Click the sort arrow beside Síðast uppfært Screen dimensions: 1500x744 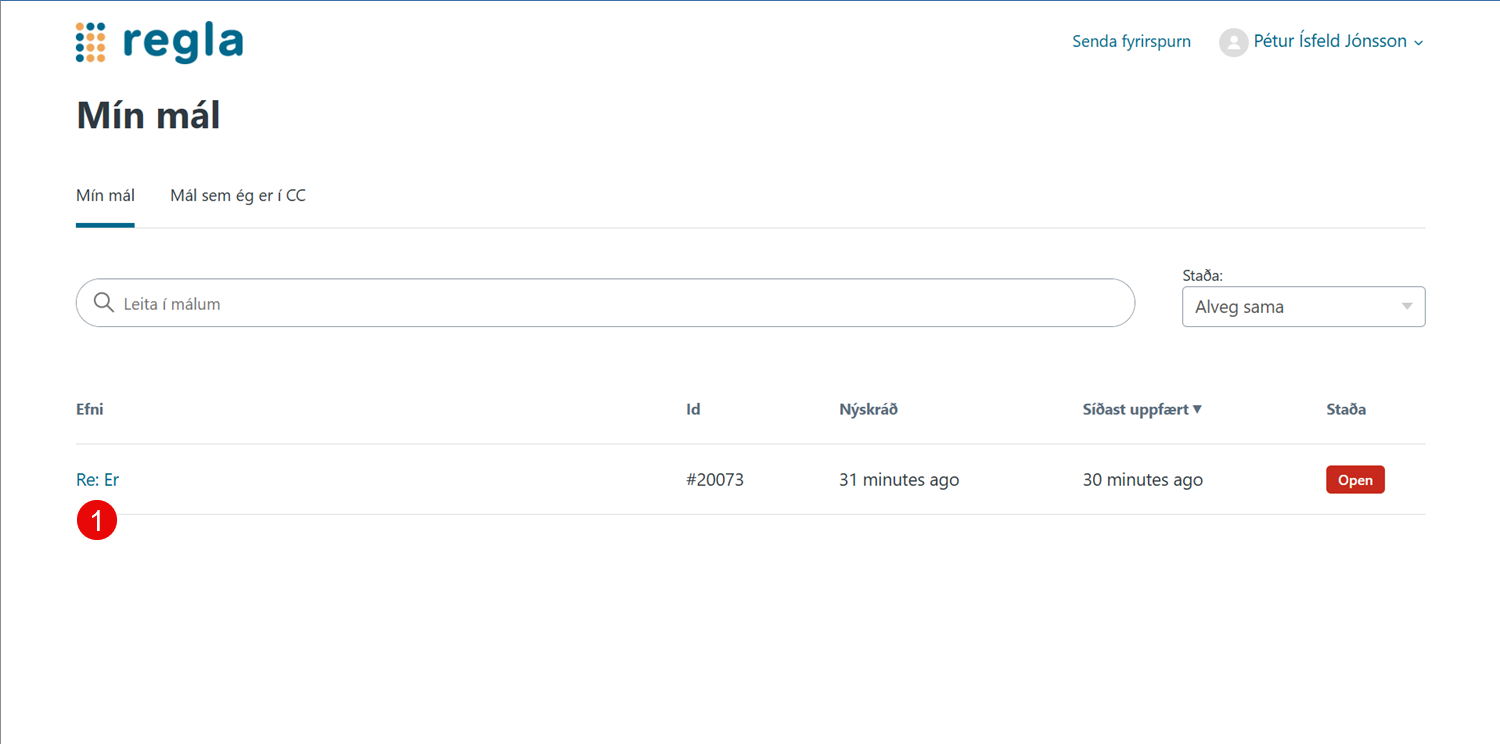(x=1197, y=409)
